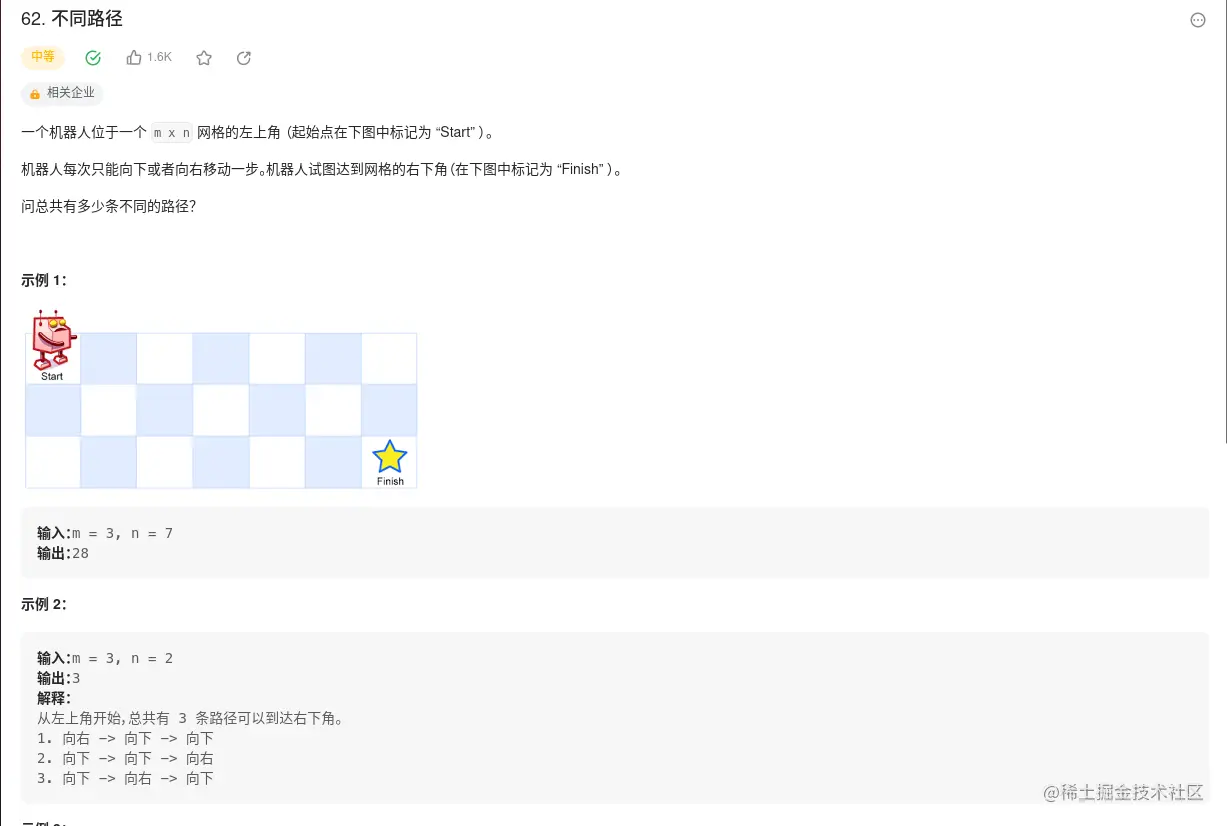Click the 示例 2 heading
Viewport: 1227px width, 826px height.
(44, 604)
